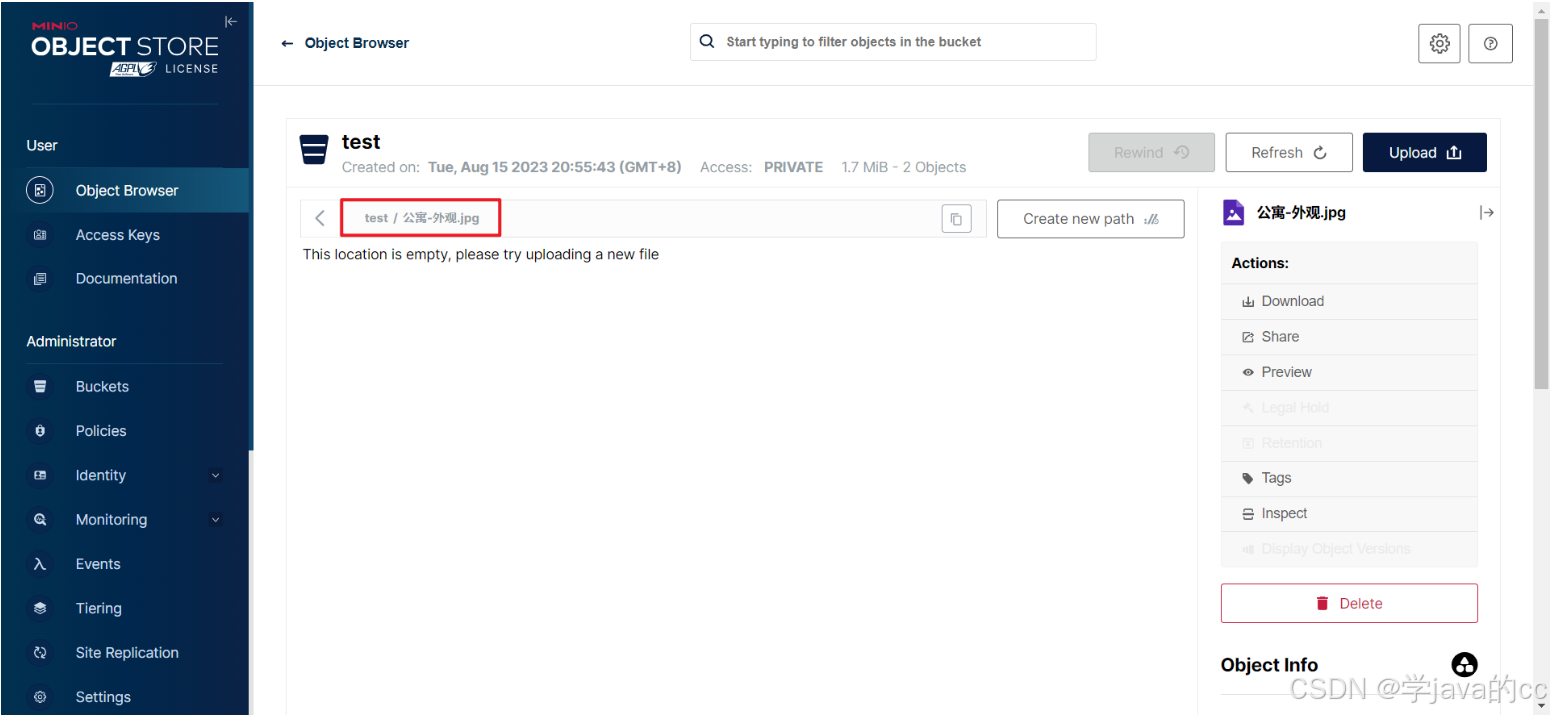Download the selected object
The width and height of the screenshot is (1551, 716).
tap(1349, 301)
